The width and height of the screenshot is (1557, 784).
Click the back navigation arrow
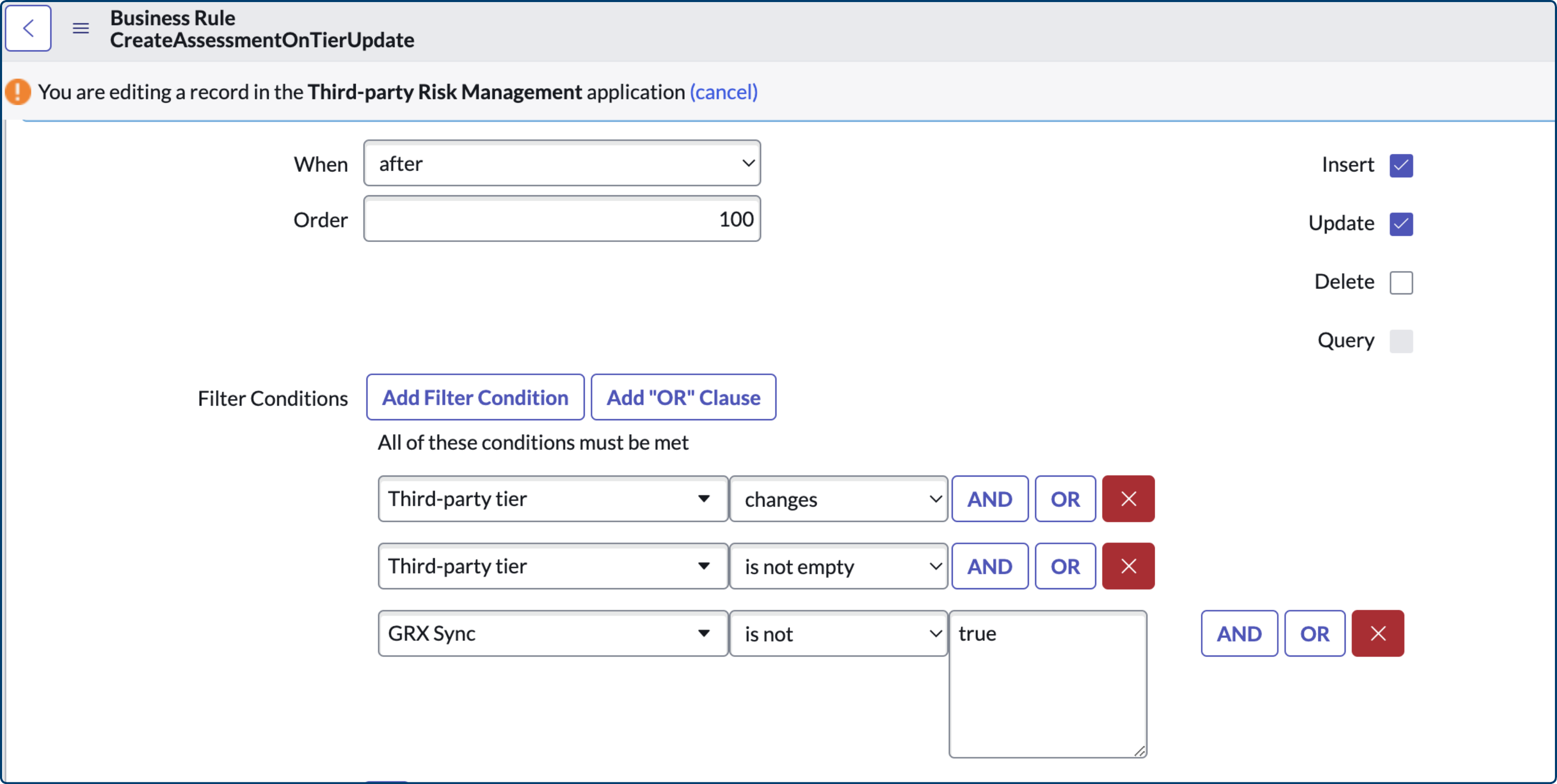(28, 28)
